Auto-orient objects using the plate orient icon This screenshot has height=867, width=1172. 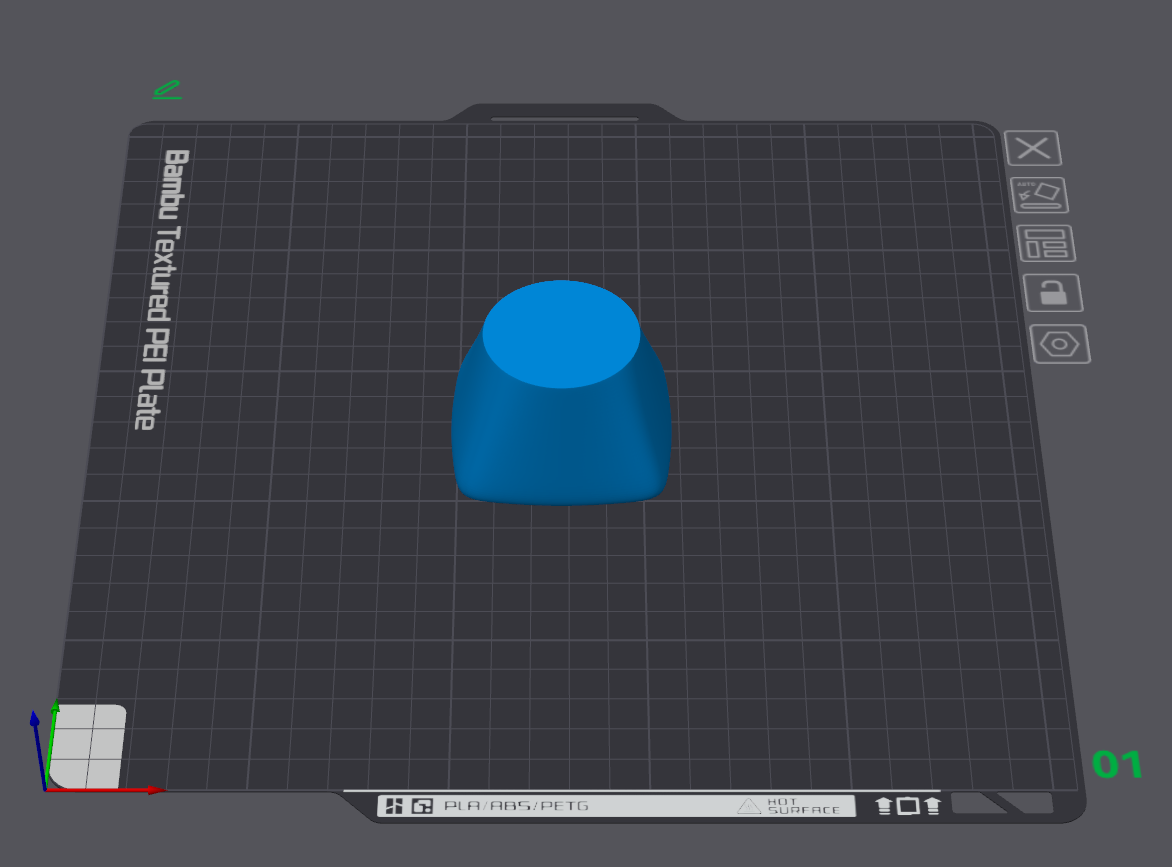[x=1039, y=195]
